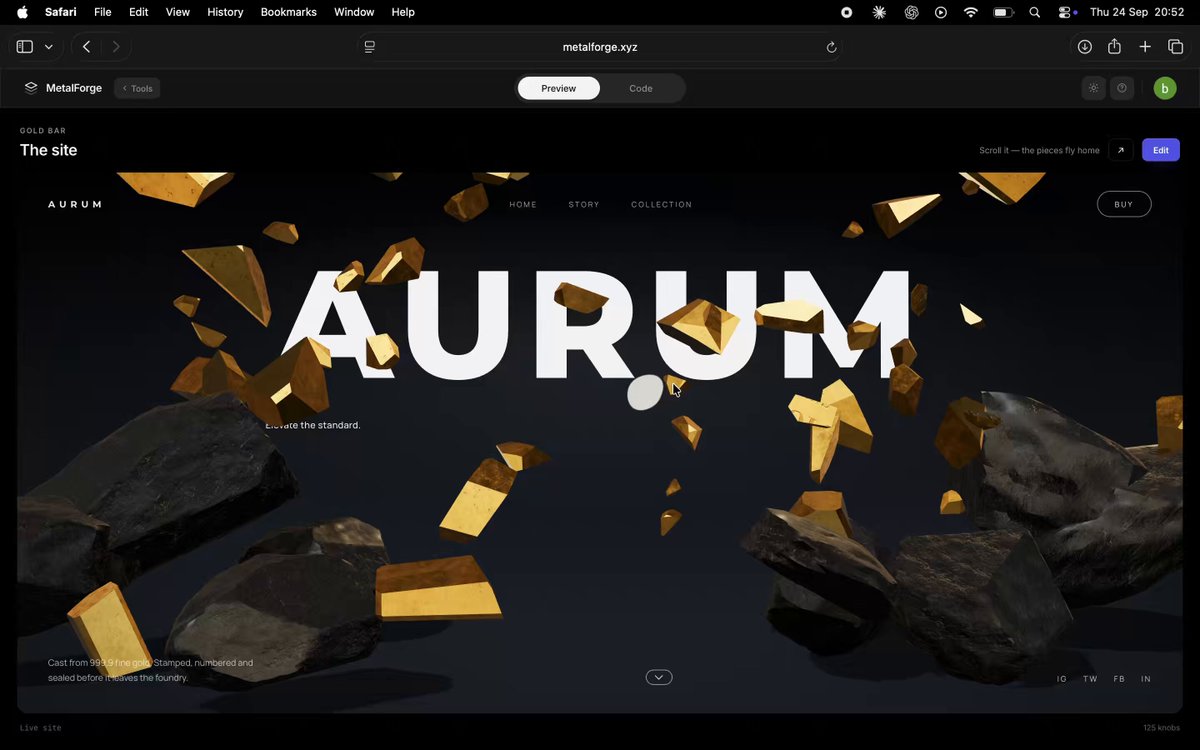Image resolution: width=1200 pixels, height=750 pixels.
Task: Click the purple Edit button
Action: (1161, 150)
